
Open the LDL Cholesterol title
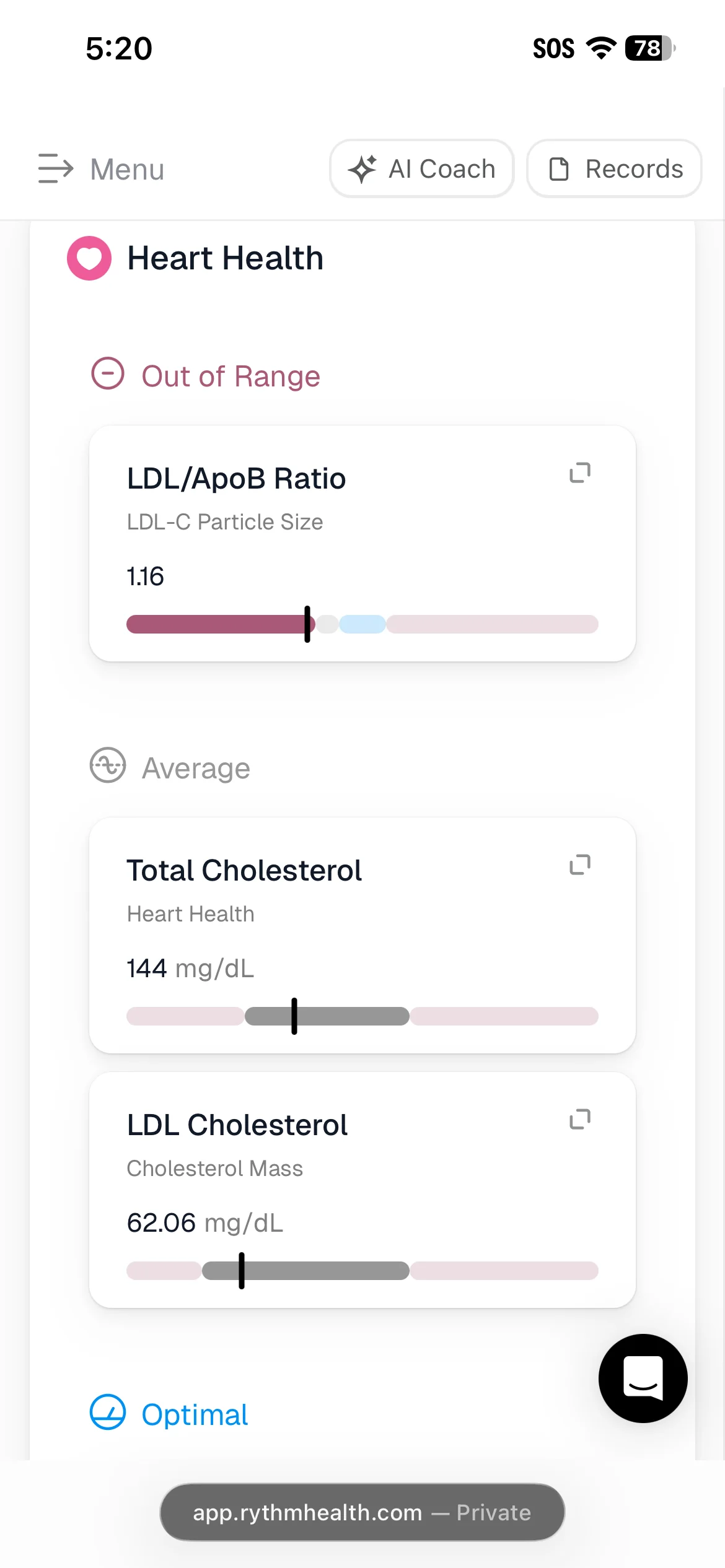click(x=237, y=1125)
